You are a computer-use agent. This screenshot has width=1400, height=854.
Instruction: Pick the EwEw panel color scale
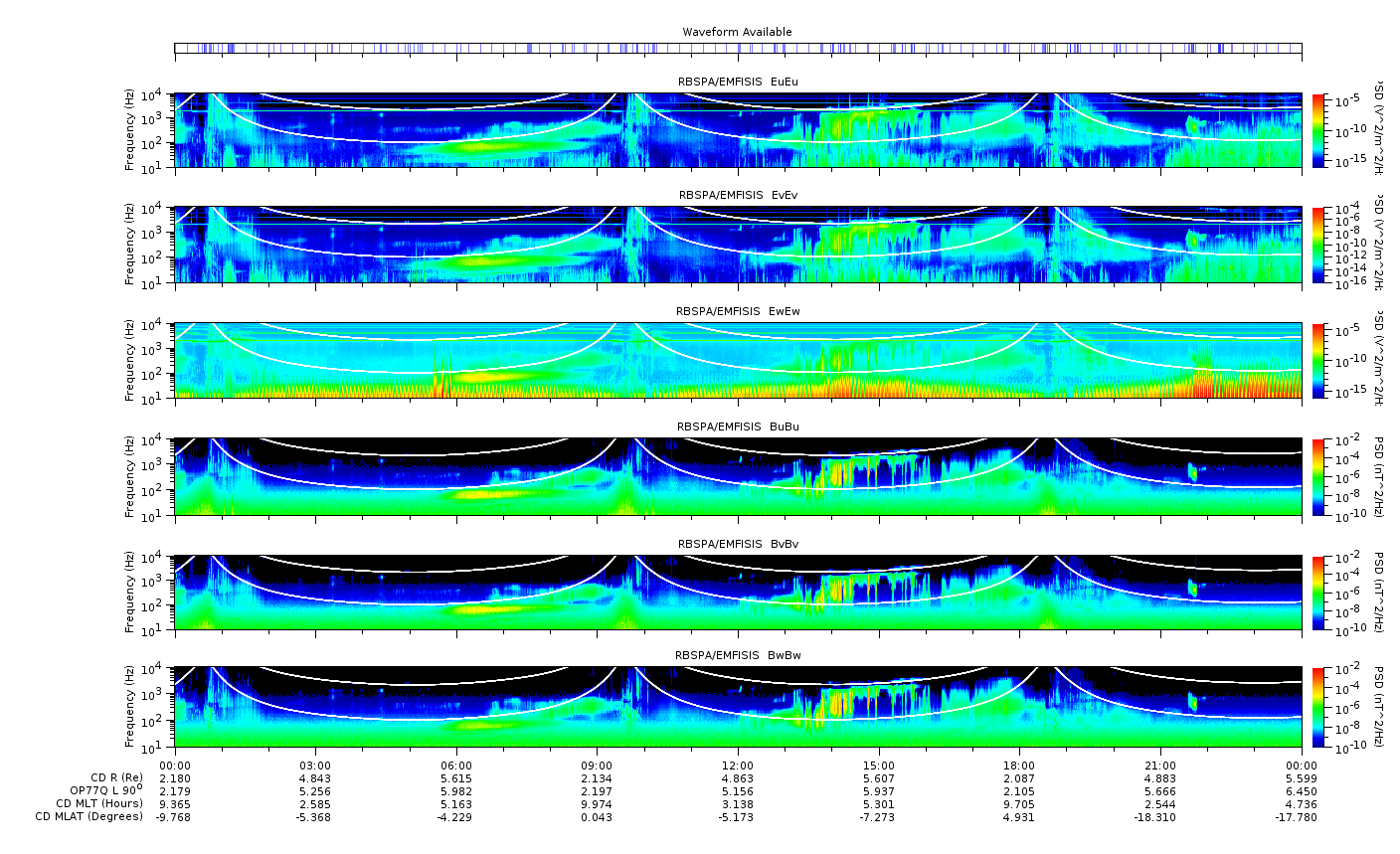click(x=1318, y=361)
